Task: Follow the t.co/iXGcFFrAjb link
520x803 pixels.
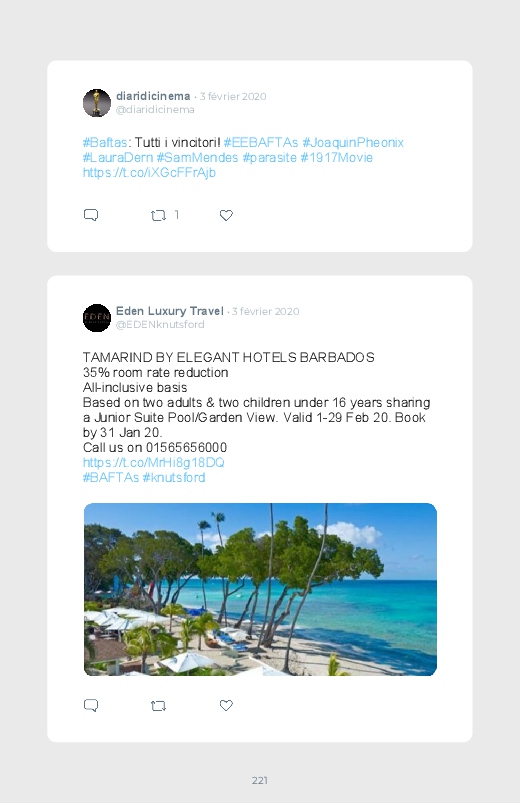Action: [x=149, y=173]
